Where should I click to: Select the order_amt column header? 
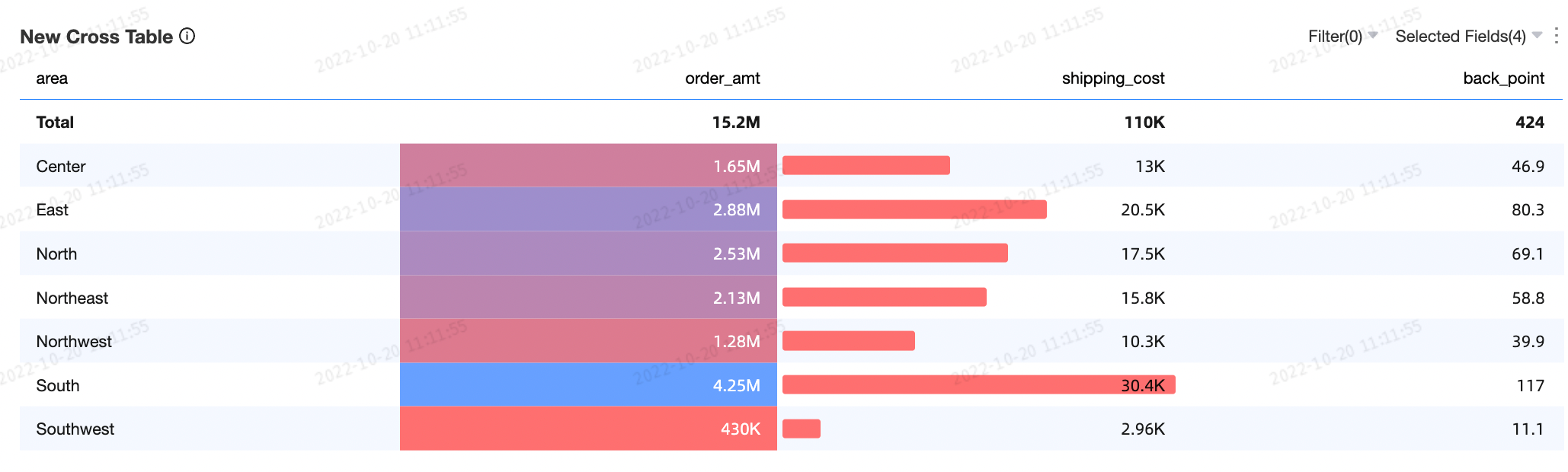tap(722, 78)
